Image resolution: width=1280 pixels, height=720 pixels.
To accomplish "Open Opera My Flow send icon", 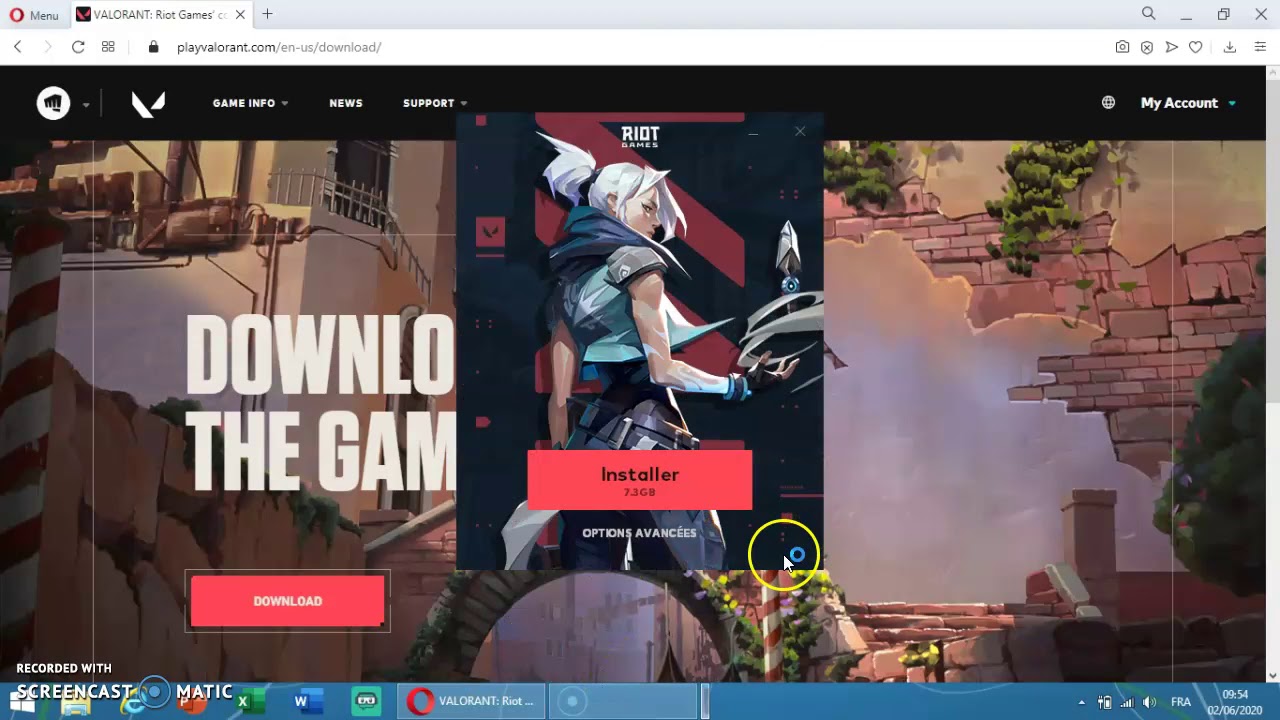I will (x=1171, y=47).
